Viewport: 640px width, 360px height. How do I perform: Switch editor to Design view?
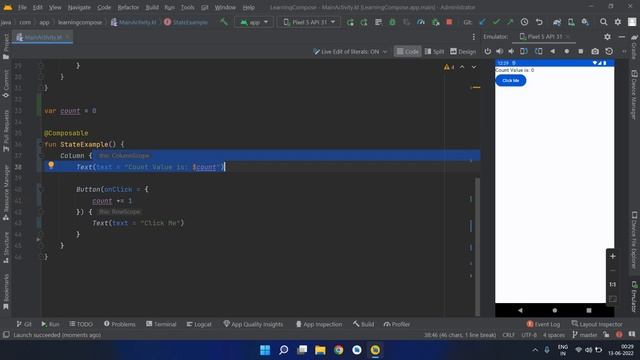pyautogui.click(x=463, y=51)
